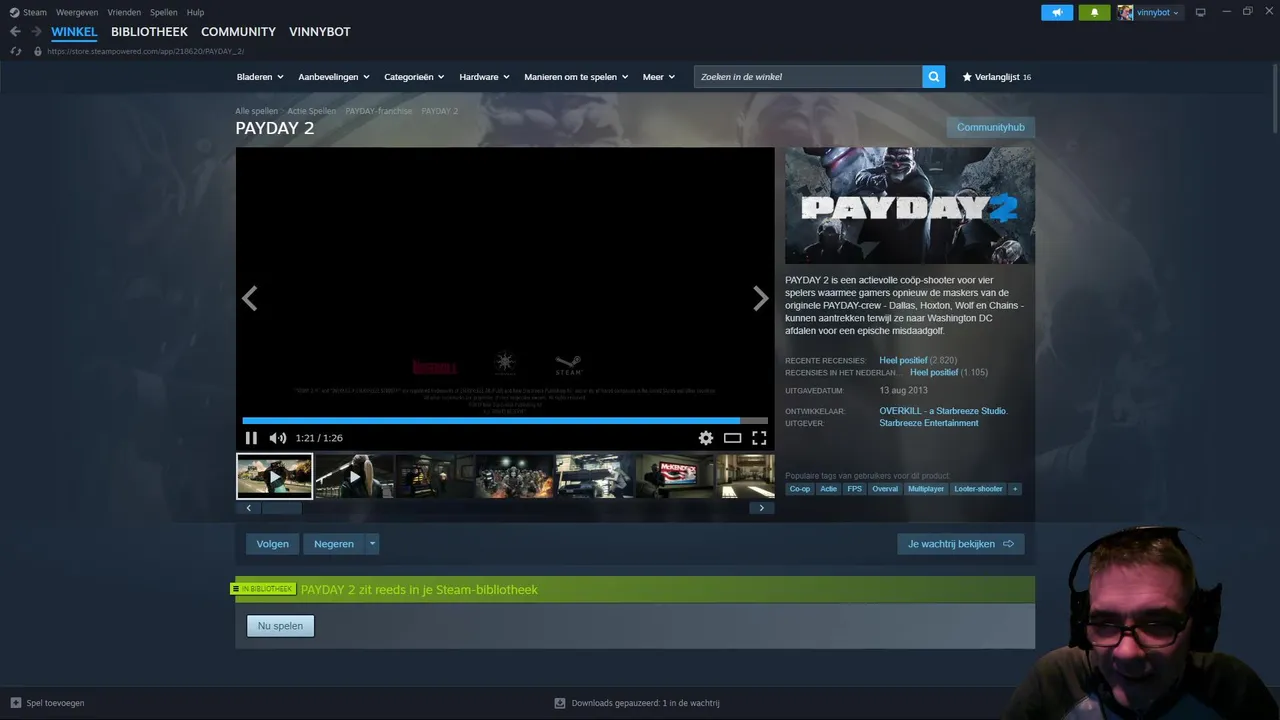1280x720 pixels.
Task: Expand the Categorieën dropdown
Action: 414,77
